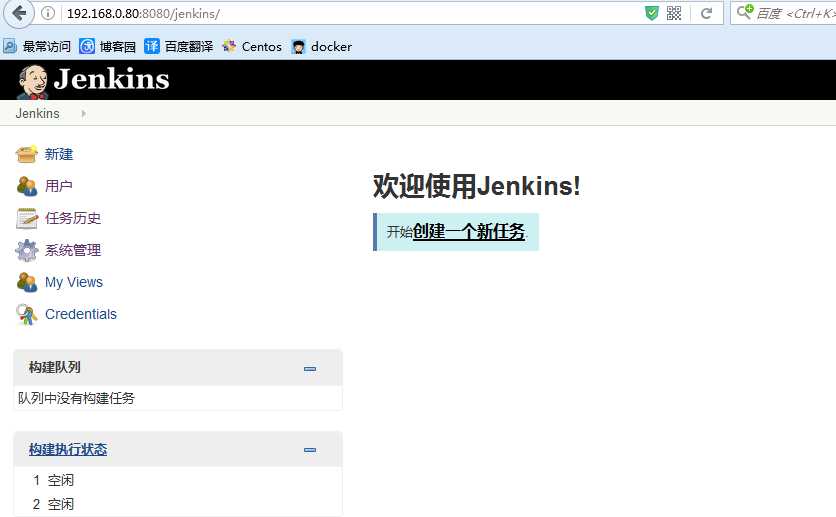
Task: Collapse the 构建执行状态 panel
Action: [x=310, y=450]
